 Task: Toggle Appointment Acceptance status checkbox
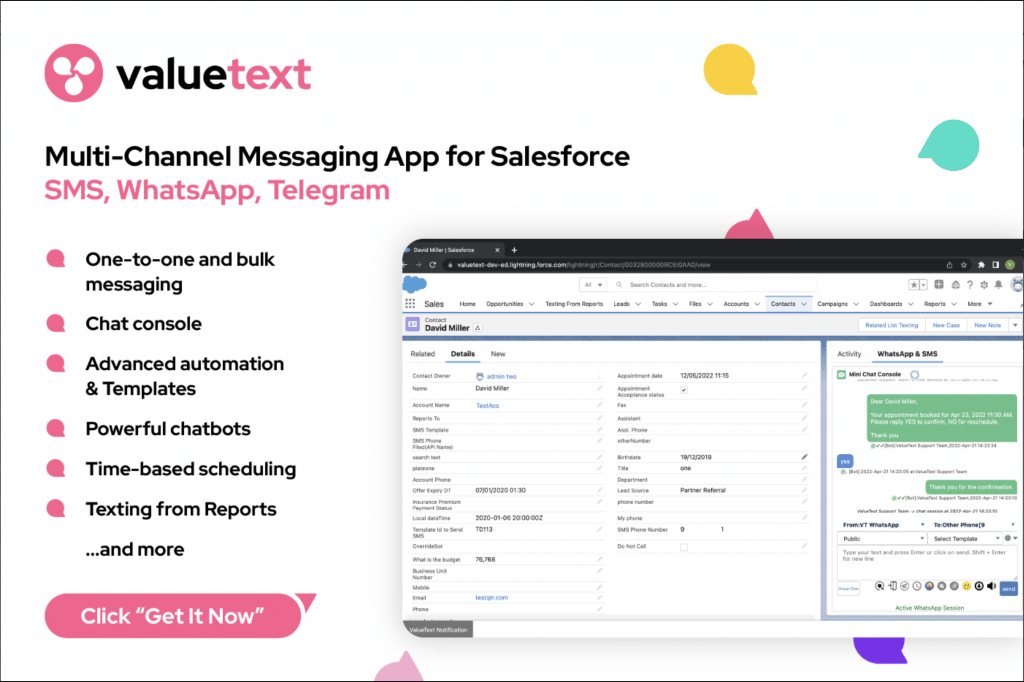pyautogui.click(x=684, y=390)
